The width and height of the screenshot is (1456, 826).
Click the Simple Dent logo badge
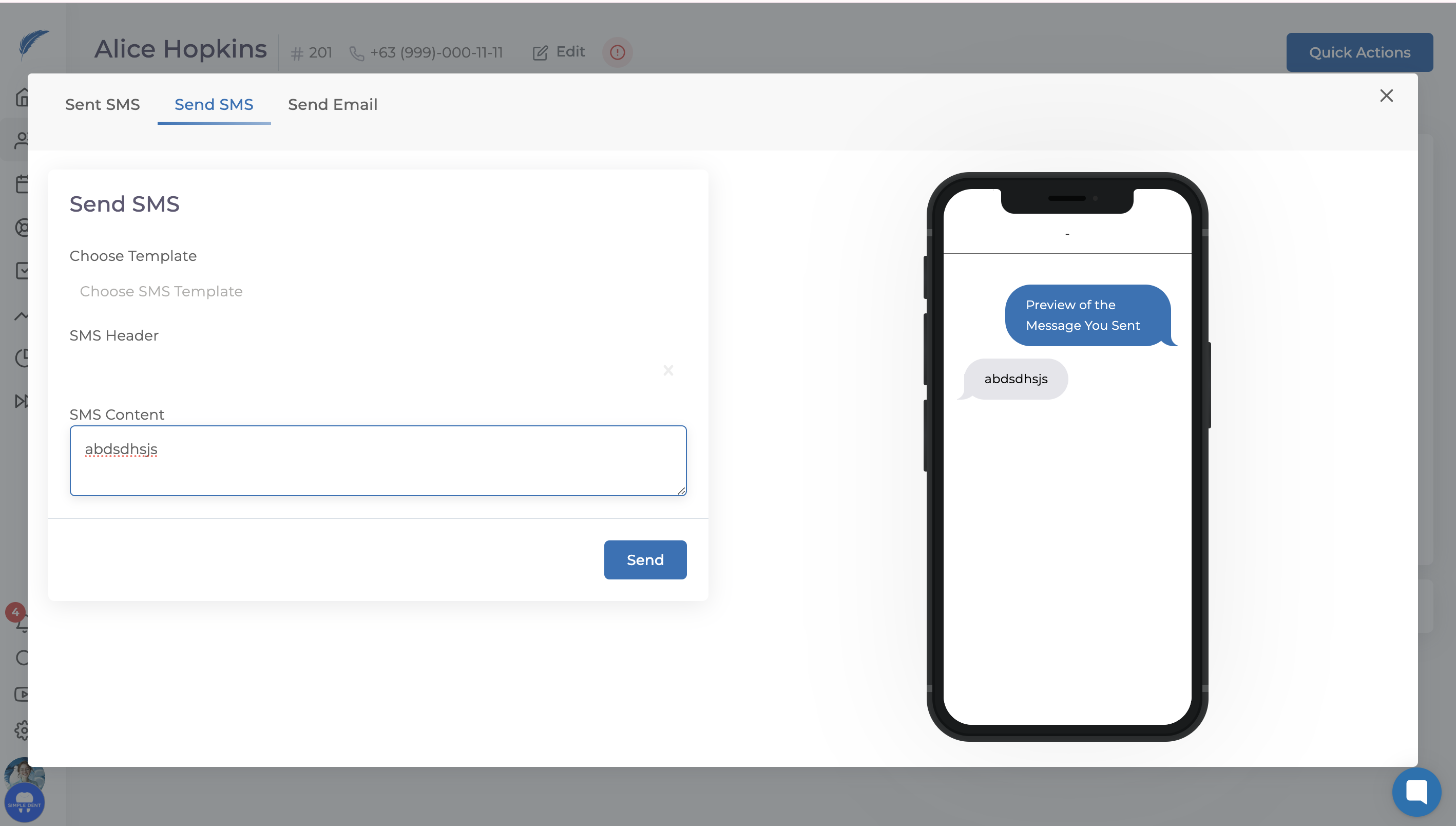pyautogui.click(x=24, y=803)
